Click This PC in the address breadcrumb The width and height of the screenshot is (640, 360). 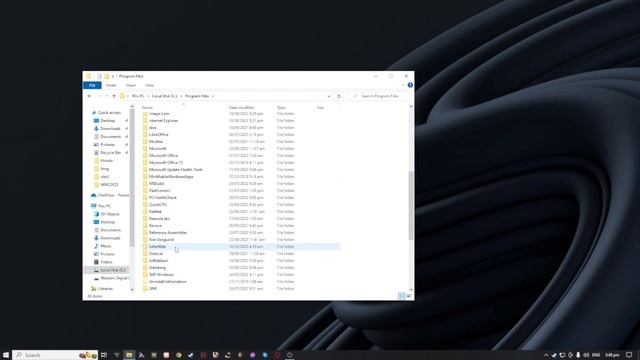(x=138, y=96)
